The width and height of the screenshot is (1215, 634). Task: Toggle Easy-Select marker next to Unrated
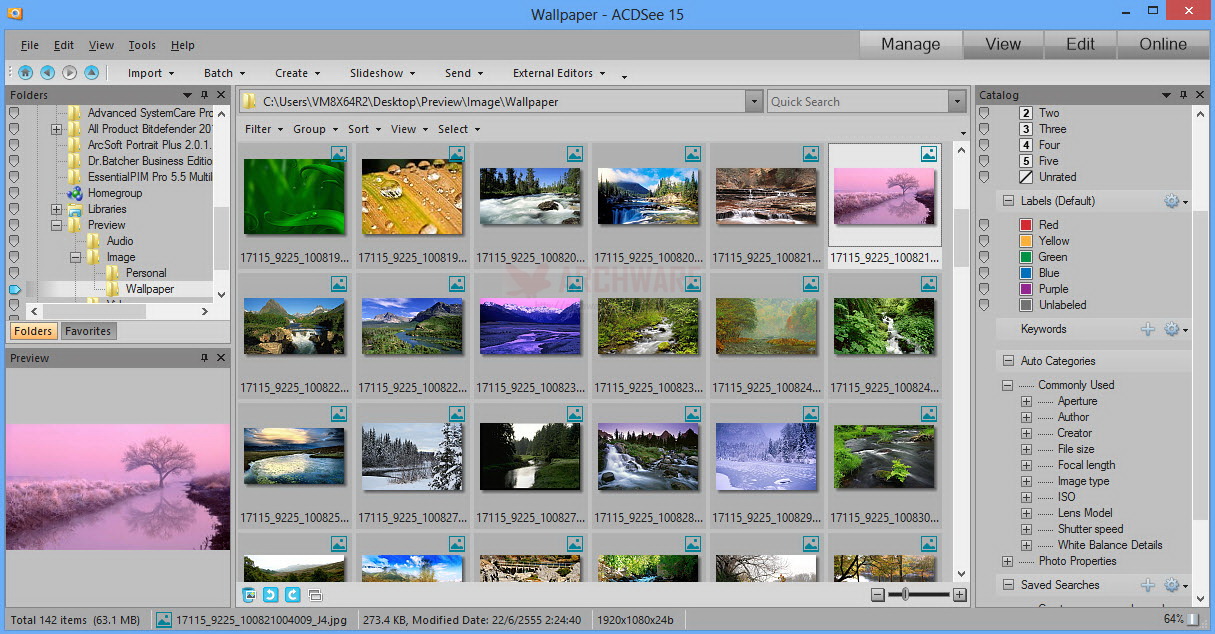click(985, 177)
